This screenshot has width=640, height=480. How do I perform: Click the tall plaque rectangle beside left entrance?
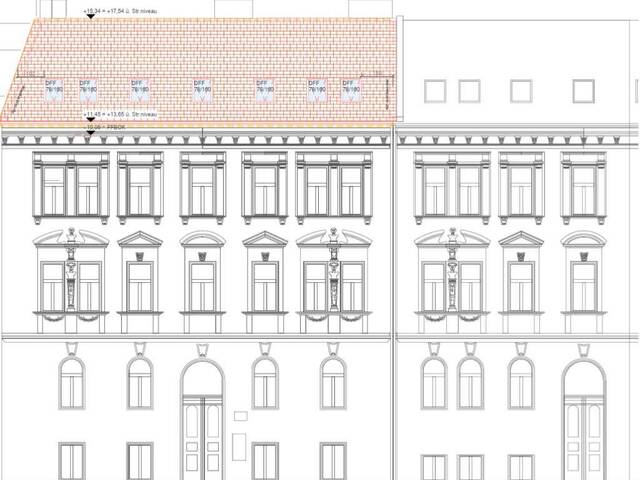point(240,447)
